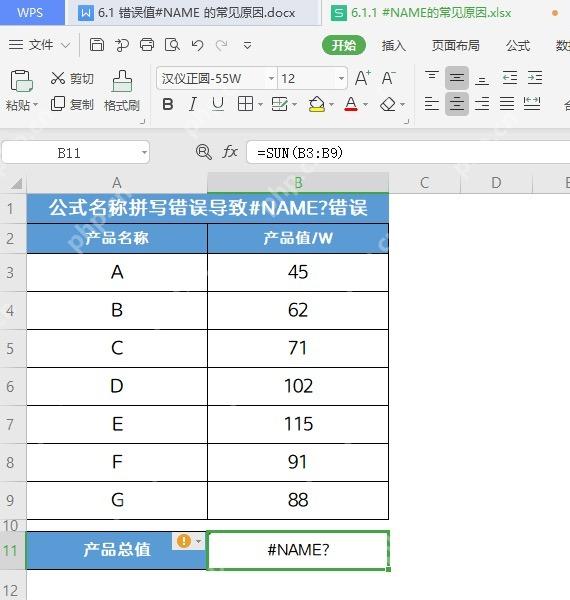This screenshot has width=570, height=600.
Task: Undo the last action
Action: (x=197, y=45)
